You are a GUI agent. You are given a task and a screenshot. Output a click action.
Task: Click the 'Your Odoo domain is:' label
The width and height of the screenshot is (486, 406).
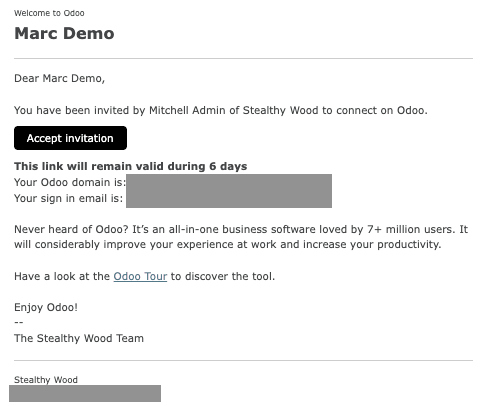70,182
